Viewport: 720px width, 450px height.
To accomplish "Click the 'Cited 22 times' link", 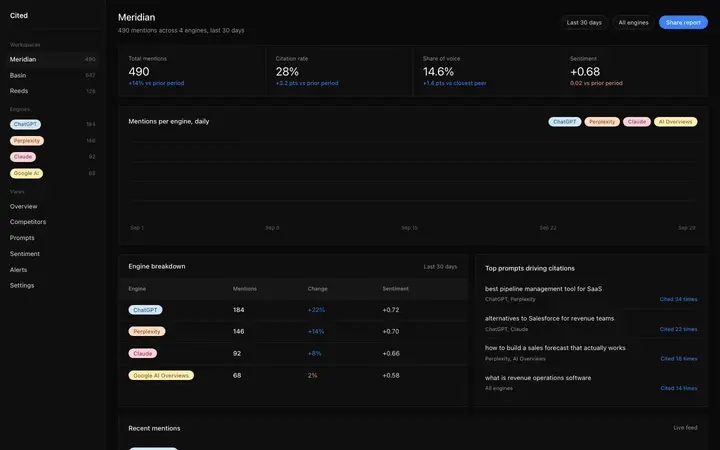I will [x=678, y=329].
